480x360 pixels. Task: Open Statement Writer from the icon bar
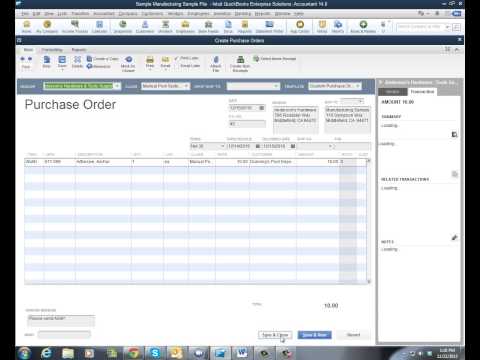(x=269, y=26)
